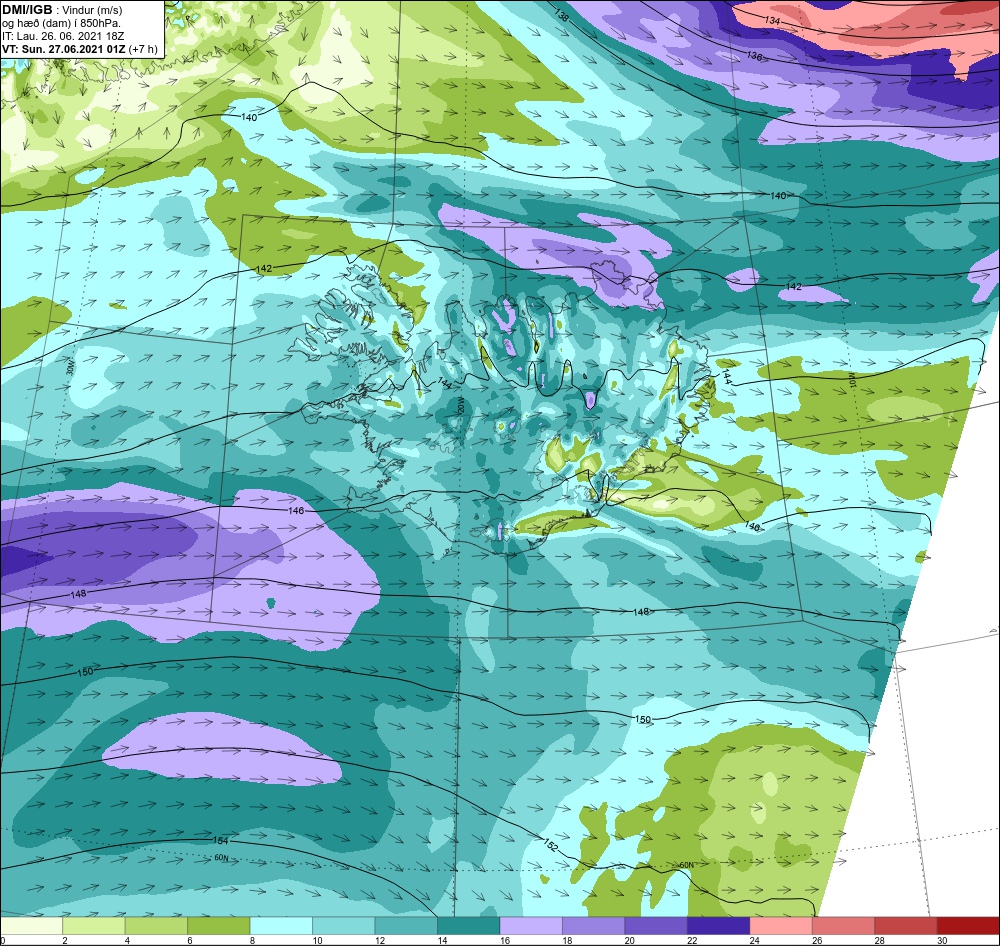Click the 10–12 m/s light teal legend swatch
The height and width of the screenshot is (946, 1000).
(344, 926)
